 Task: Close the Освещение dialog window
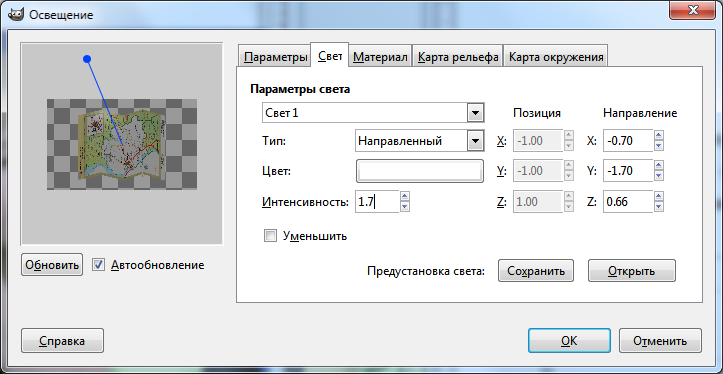[x=692, y=9]
